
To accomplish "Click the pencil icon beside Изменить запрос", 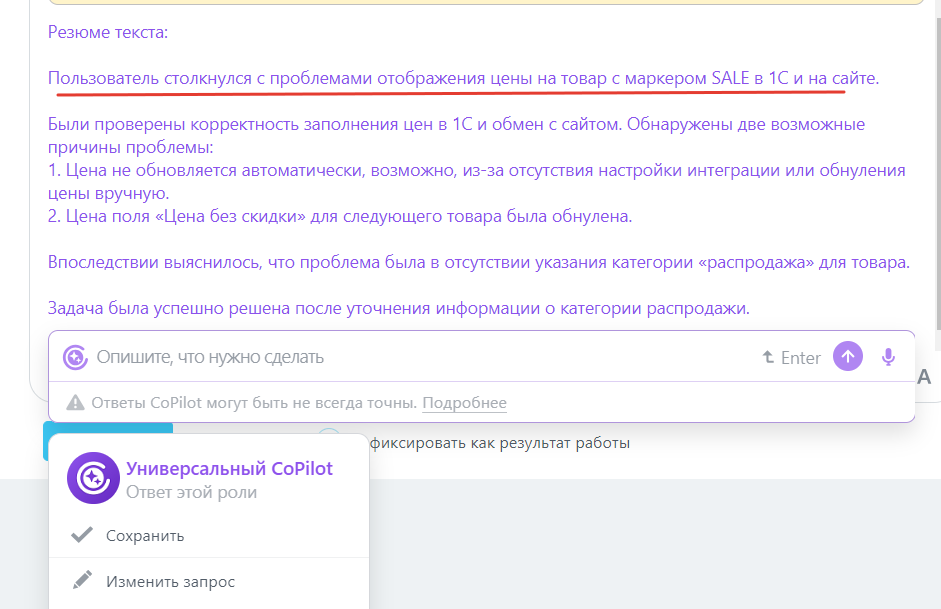I will click(x=82, y=581).
